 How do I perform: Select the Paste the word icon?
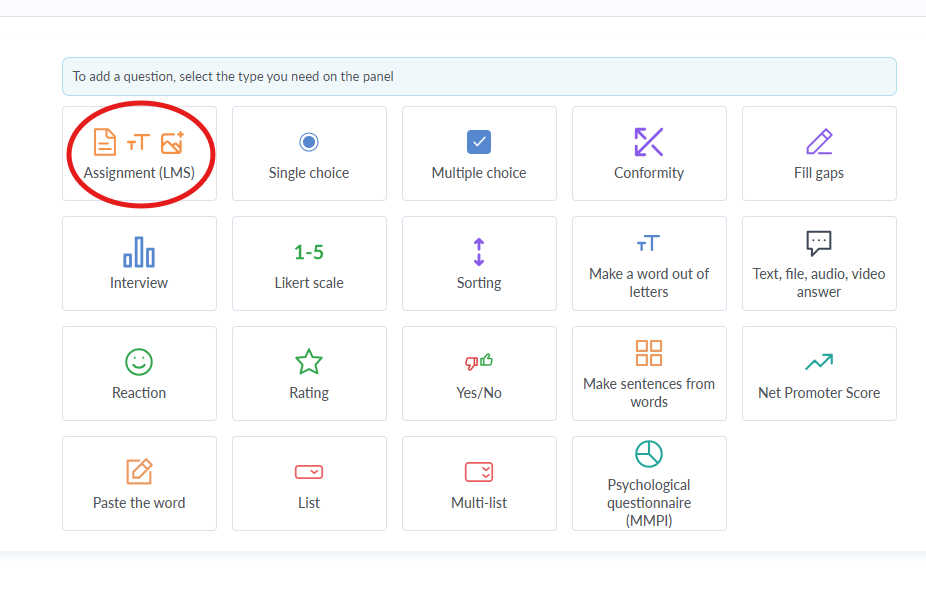point(139,472)
